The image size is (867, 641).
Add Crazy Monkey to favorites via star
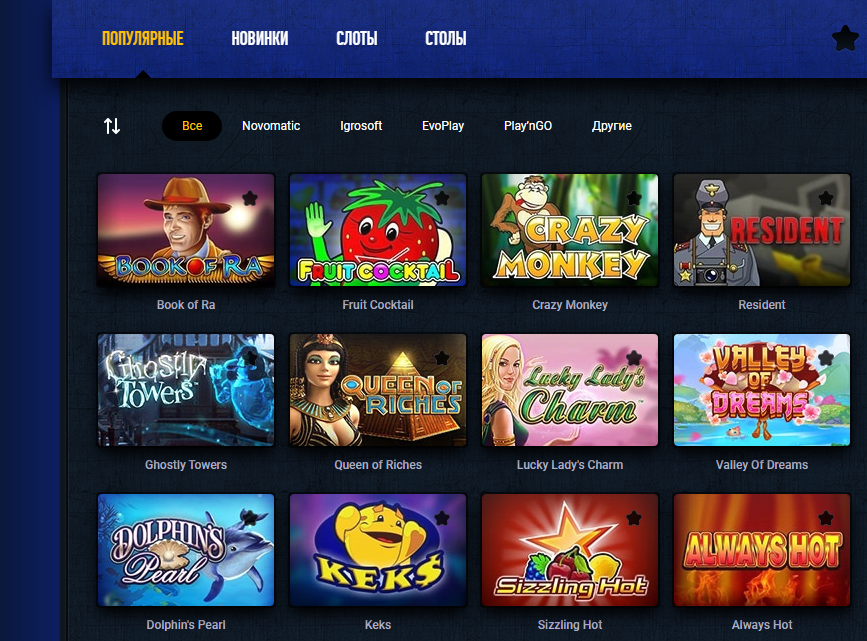pos(634,198)
